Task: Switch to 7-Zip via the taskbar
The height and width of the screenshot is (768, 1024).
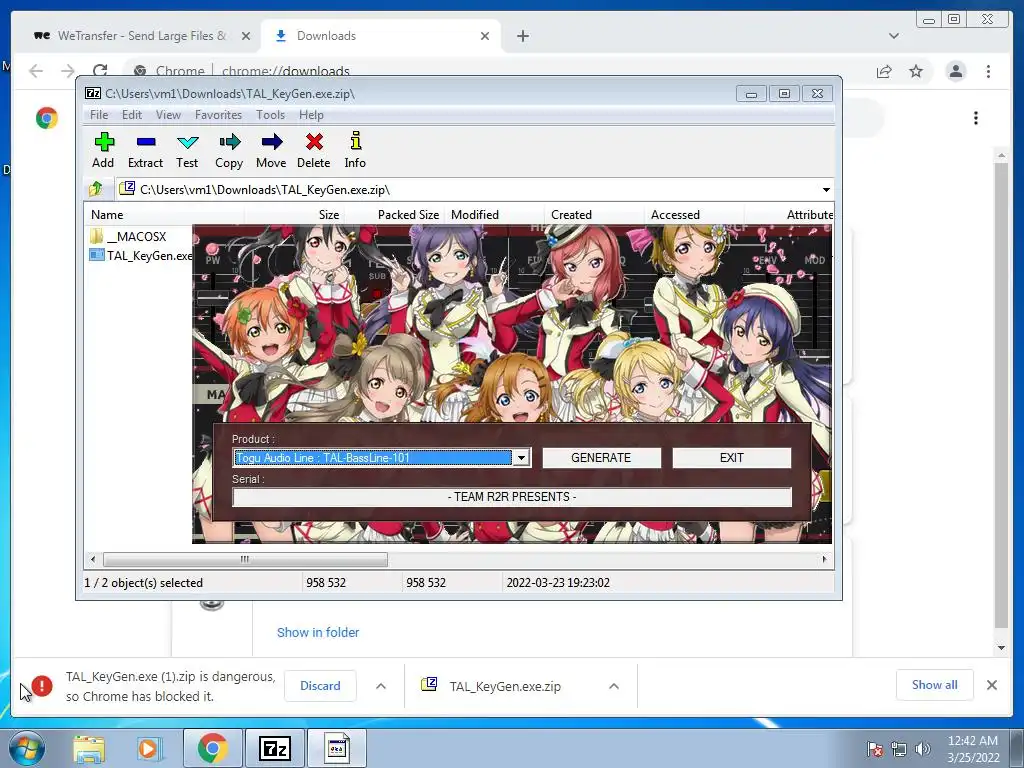Action: [x=274, y=748]
